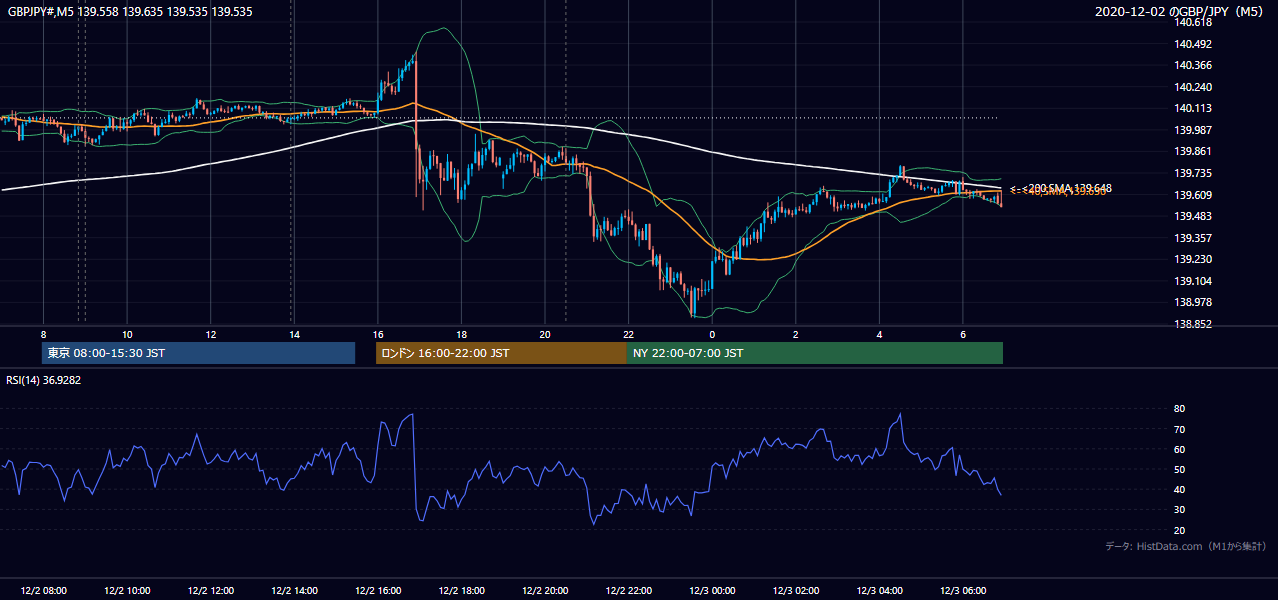Click the 140.366 price axis label

(1193, 65)
